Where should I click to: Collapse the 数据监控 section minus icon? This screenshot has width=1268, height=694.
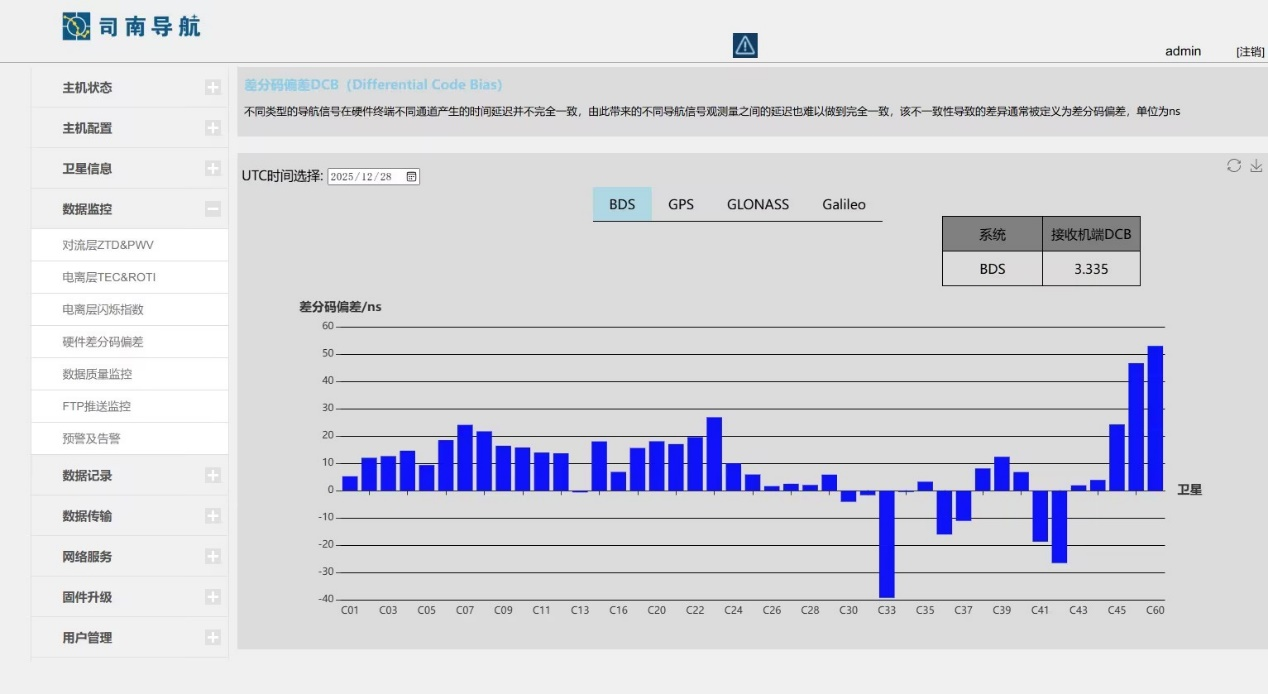tap(212, 209)
